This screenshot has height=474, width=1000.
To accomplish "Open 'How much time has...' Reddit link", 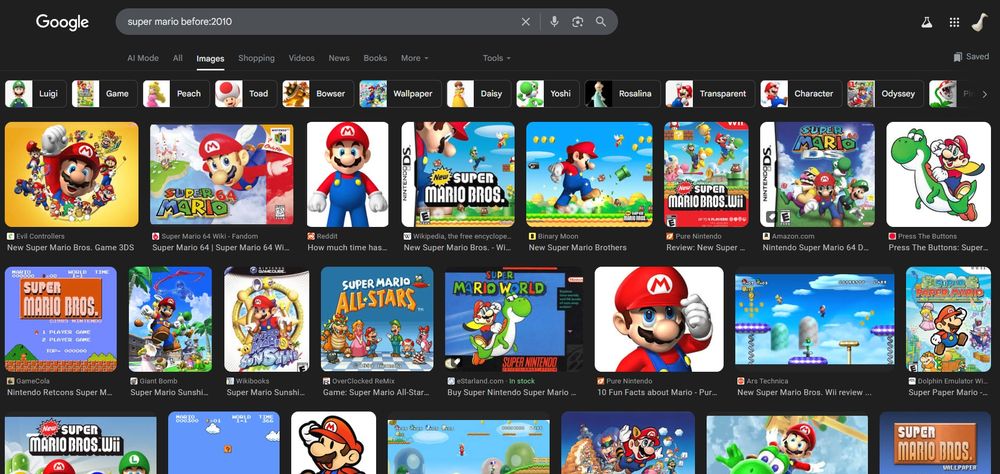I will [x=348, y=248].
